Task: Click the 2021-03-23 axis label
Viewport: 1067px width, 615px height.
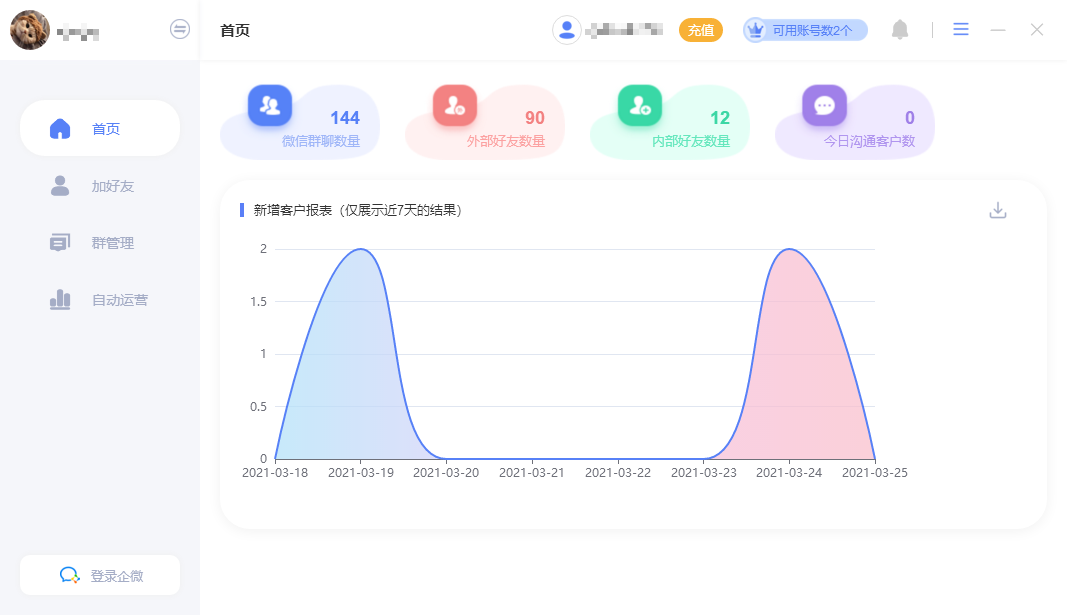Action: (x=704, y=473)
